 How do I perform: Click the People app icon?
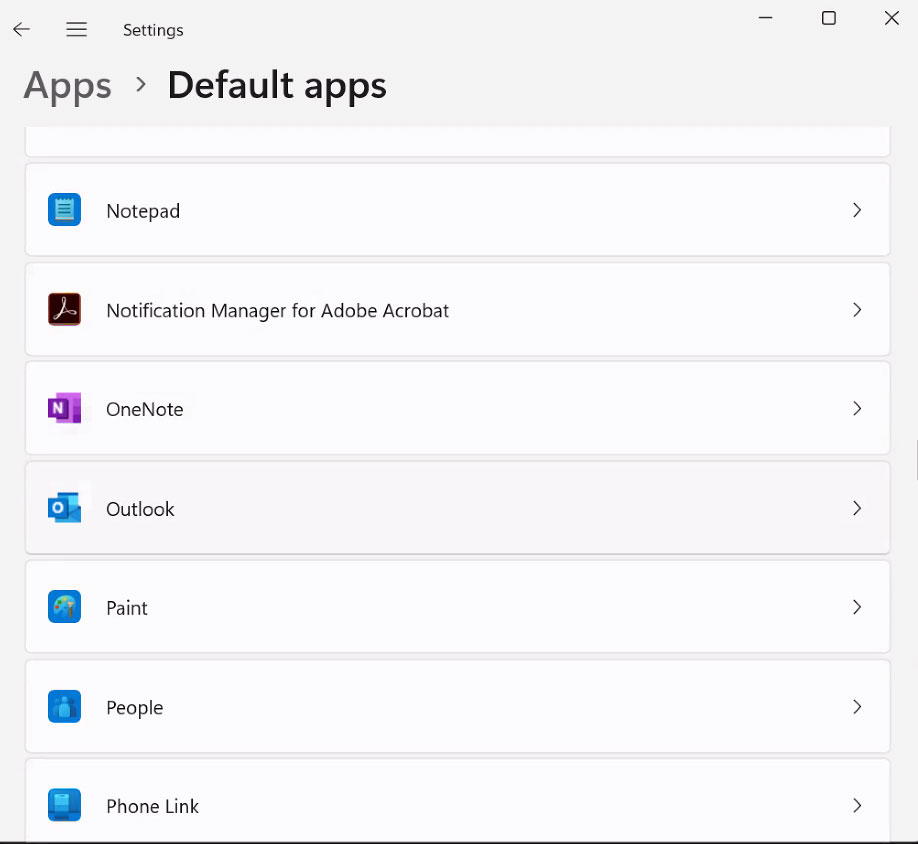click(x=64, y=706)
